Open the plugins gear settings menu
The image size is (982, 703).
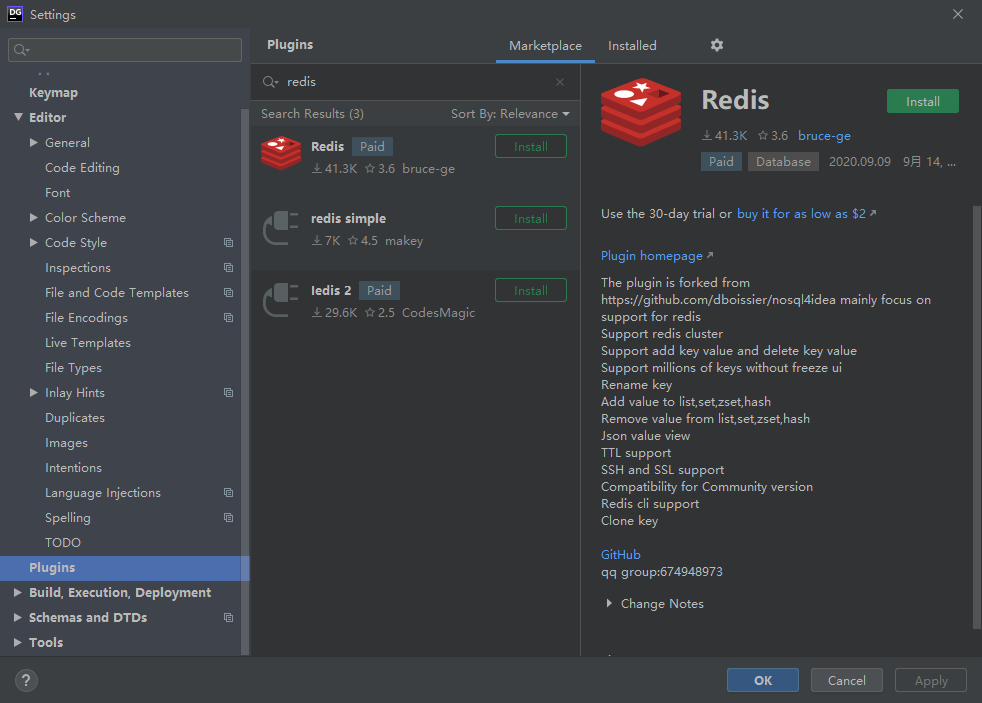tap(716, 45)
